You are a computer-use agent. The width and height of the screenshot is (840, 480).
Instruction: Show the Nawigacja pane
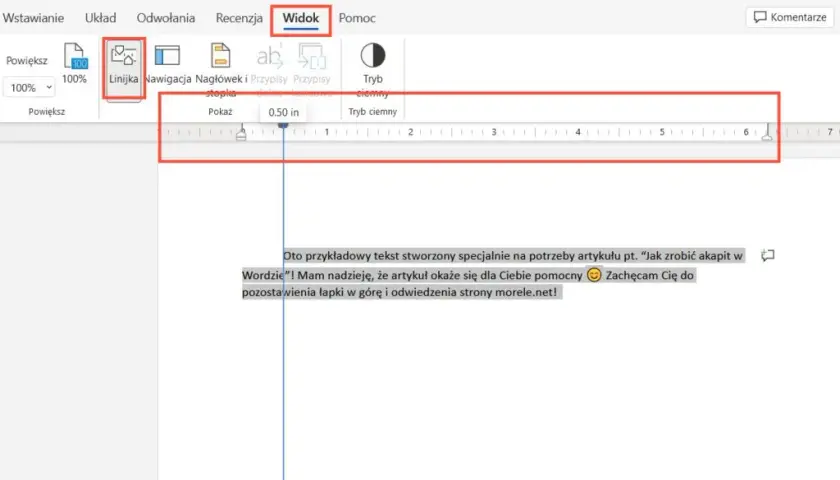[x=168, y=65]
